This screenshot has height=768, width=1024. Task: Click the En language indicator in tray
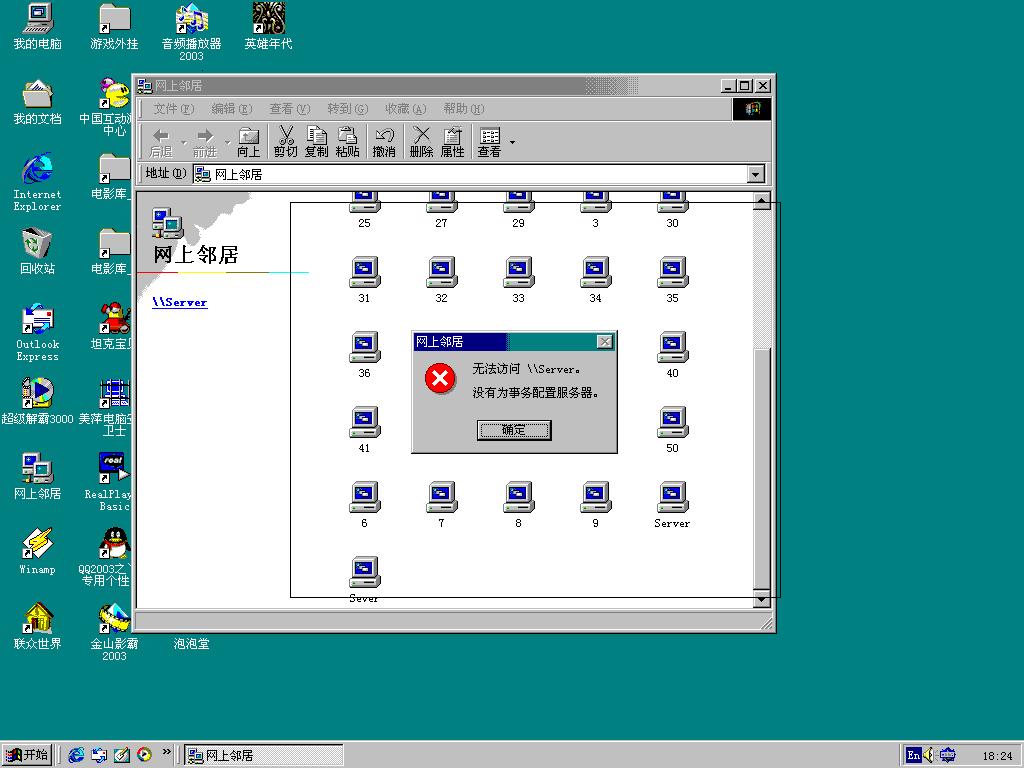point(913,756)
